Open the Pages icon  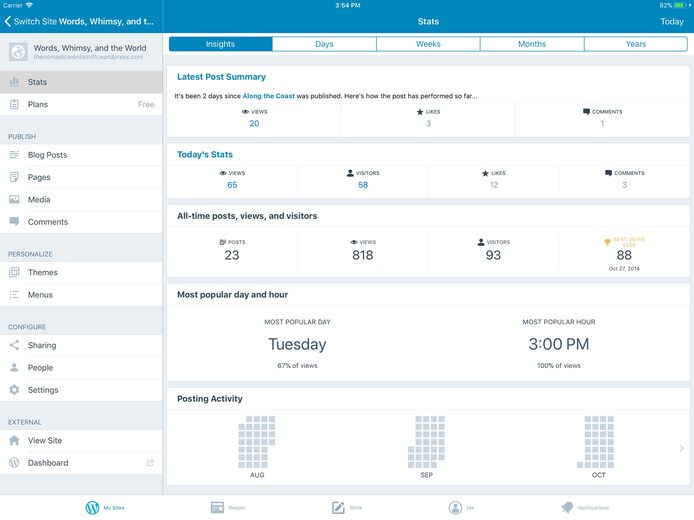14,177
